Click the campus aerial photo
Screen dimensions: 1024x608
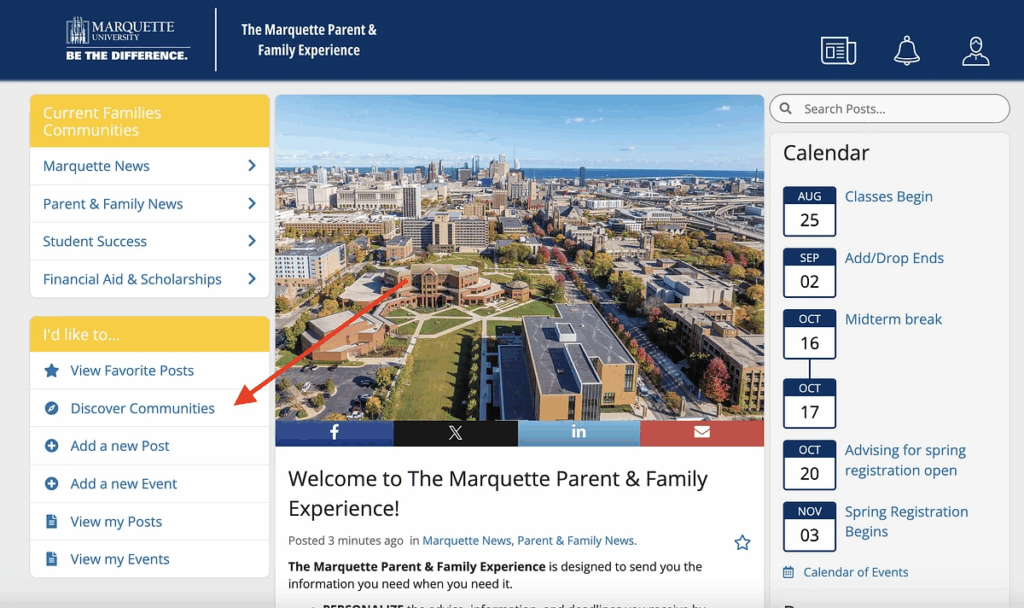tap(518, 257)
